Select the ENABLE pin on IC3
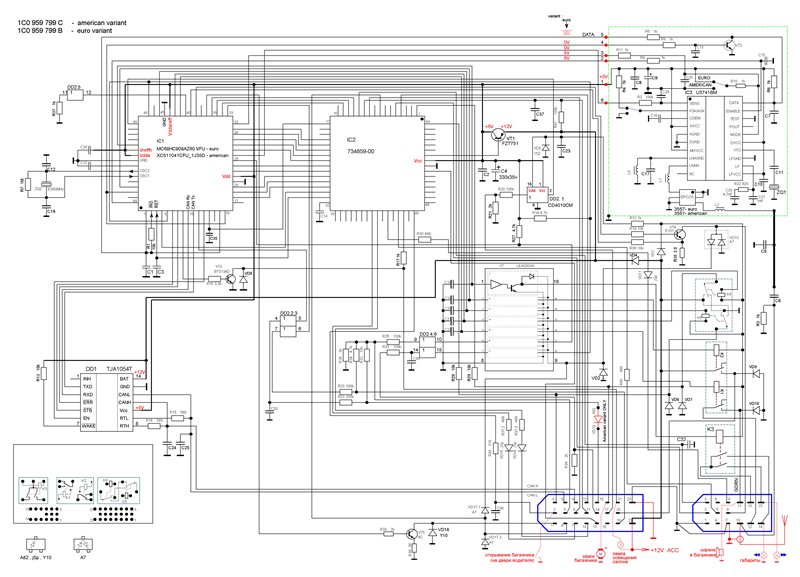The width and height of the screenshot is (800, 577). click(x=733, y=111)
